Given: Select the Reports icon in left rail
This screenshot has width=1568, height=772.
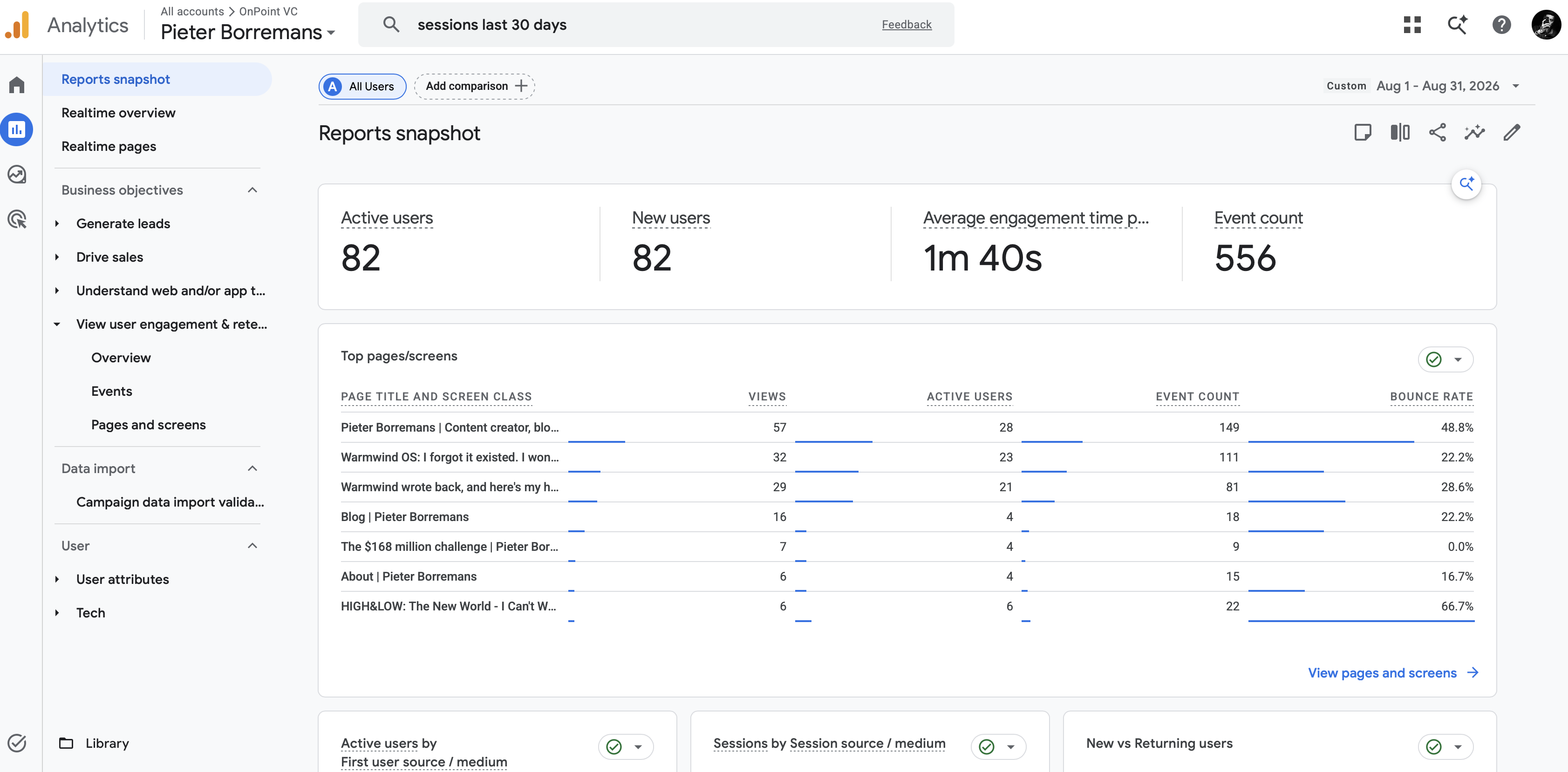Looking at the screenshot, I should (x=17, y=129).
